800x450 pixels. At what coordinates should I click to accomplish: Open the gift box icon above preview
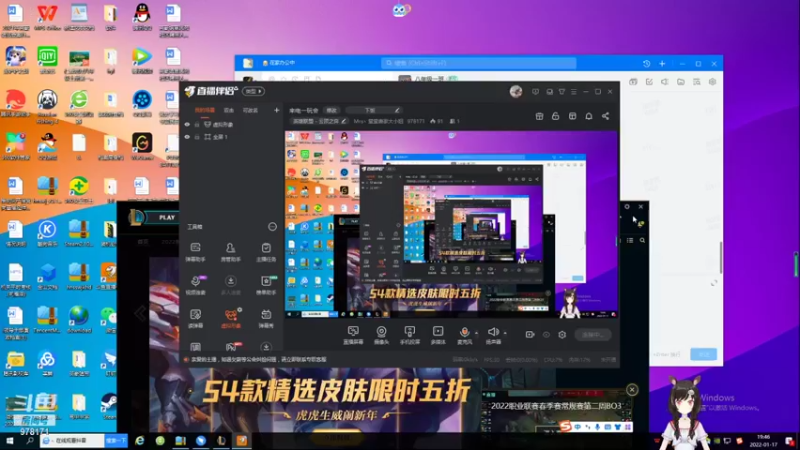pos(539,116)
